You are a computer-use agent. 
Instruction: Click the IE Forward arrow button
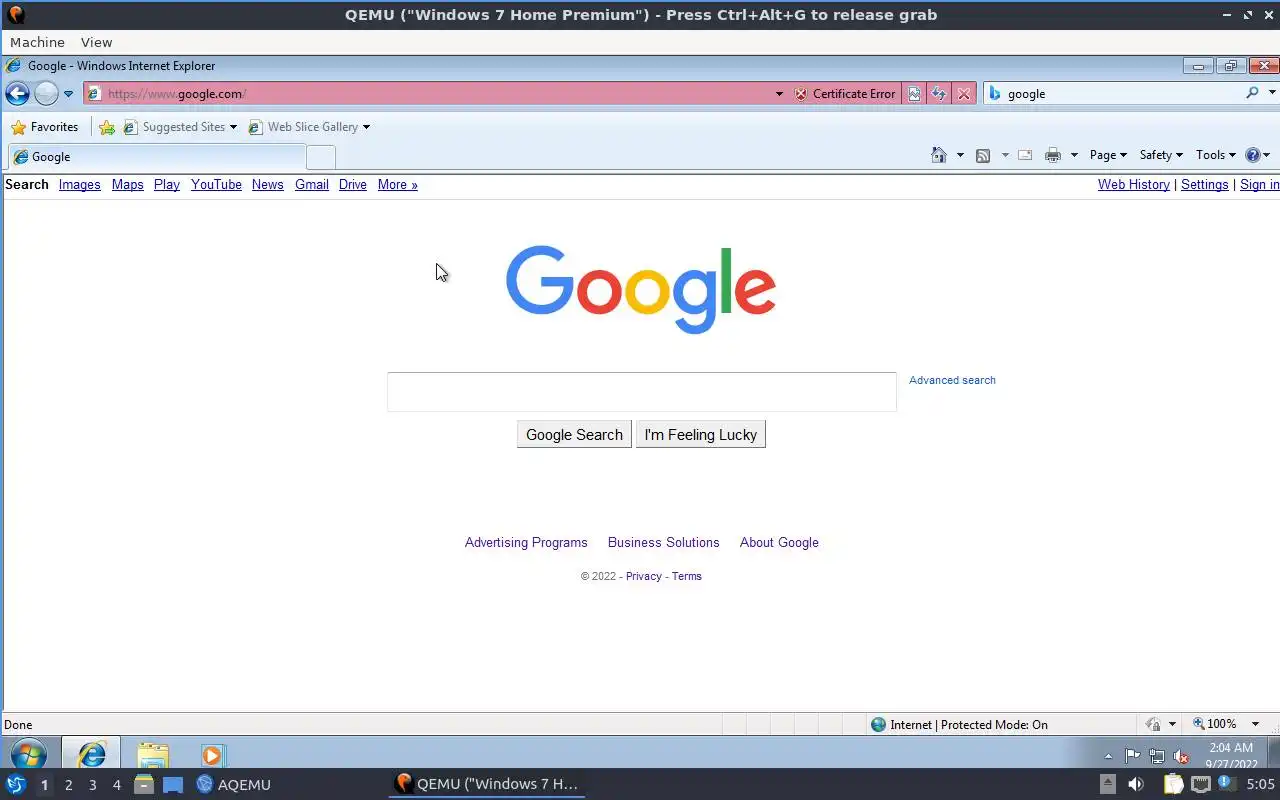pos(46,94)
